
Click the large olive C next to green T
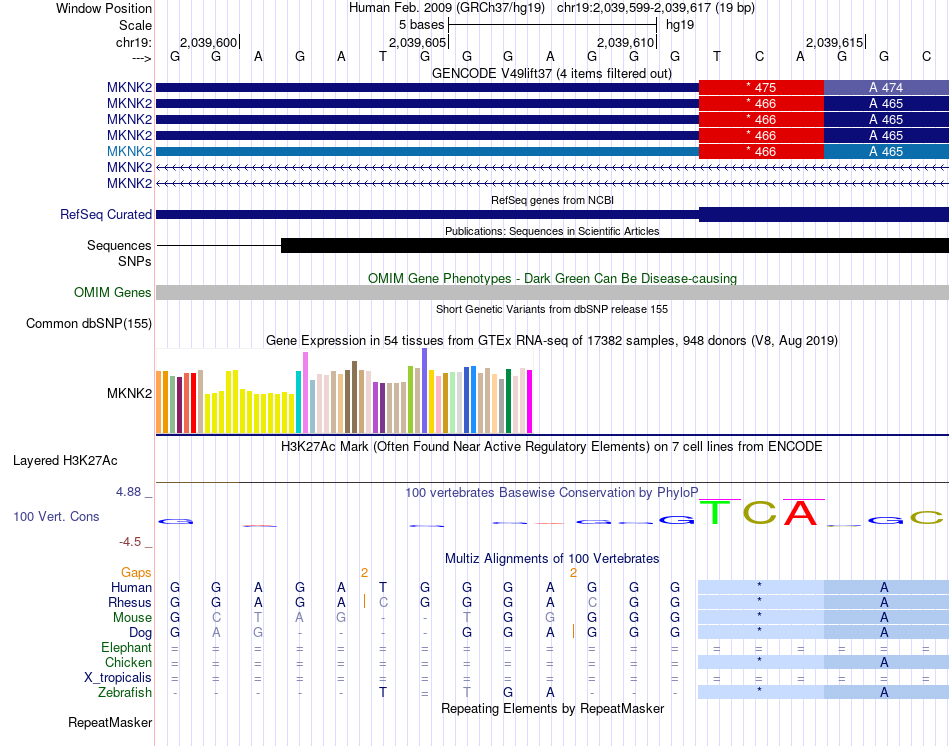pos(759,513)
